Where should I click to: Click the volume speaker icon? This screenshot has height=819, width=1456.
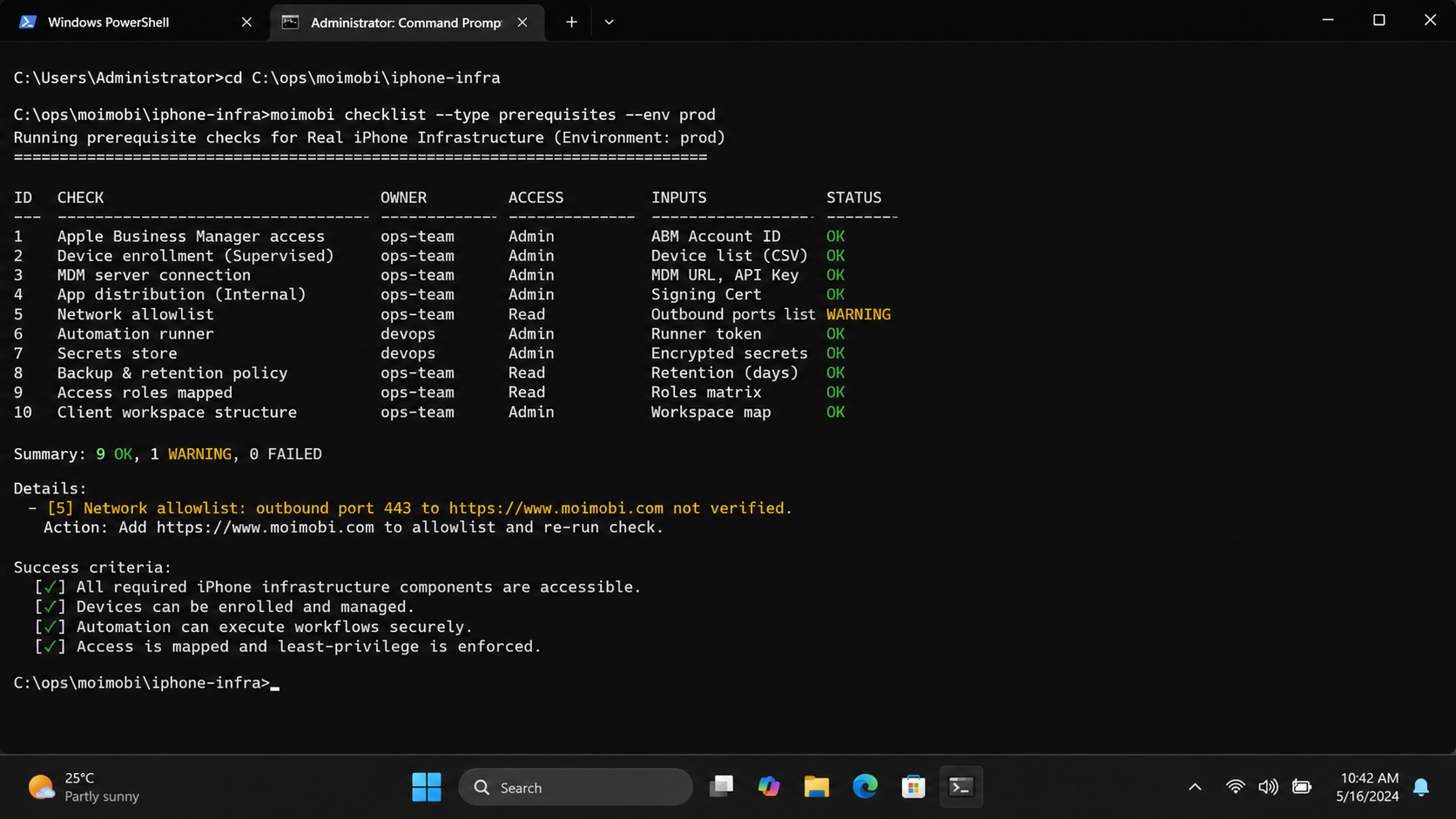pyautogui.click(x=1269, y=787)
